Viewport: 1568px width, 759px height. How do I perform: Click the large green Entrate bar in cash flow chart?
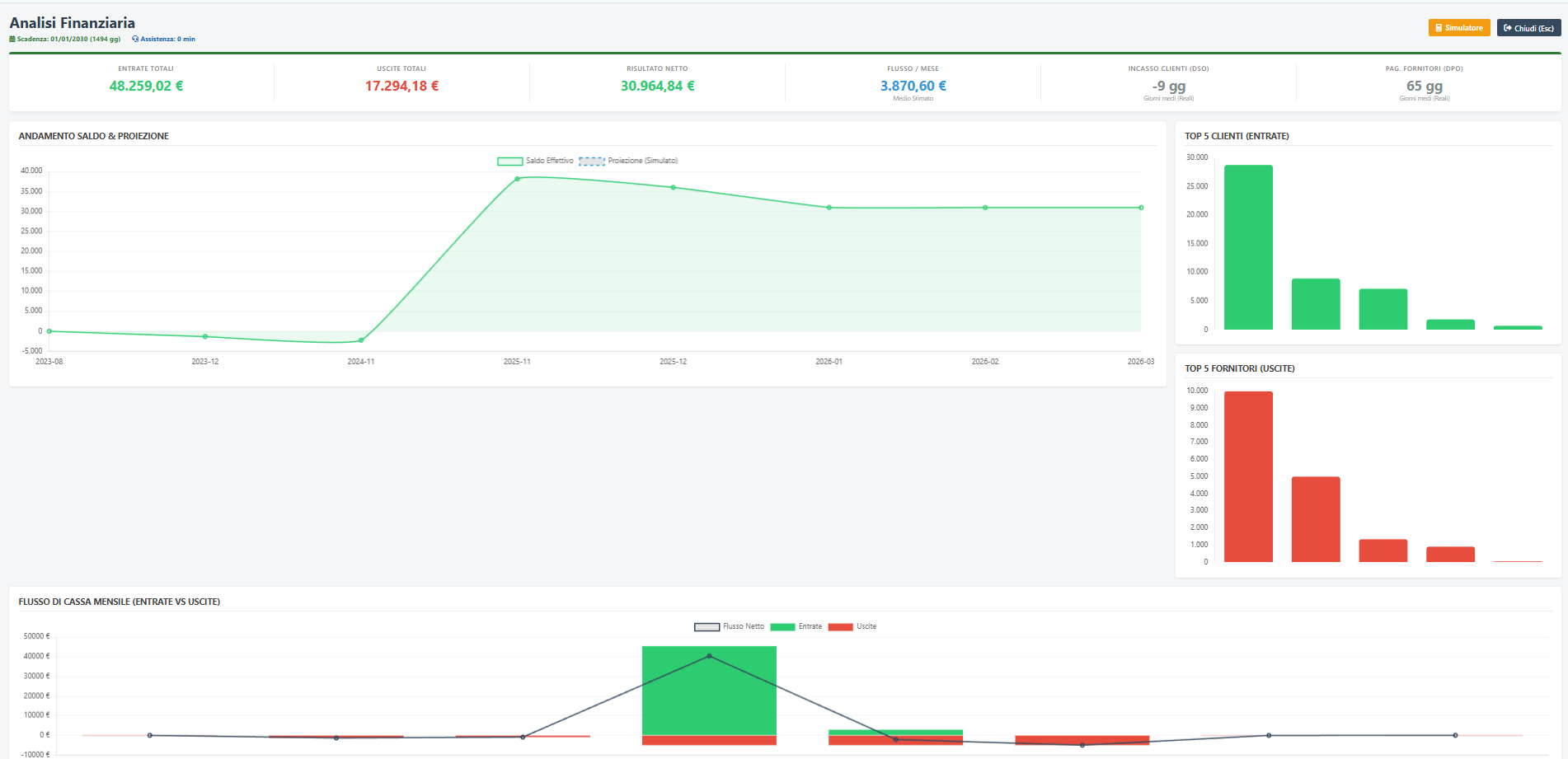click(x=709, y=690)
